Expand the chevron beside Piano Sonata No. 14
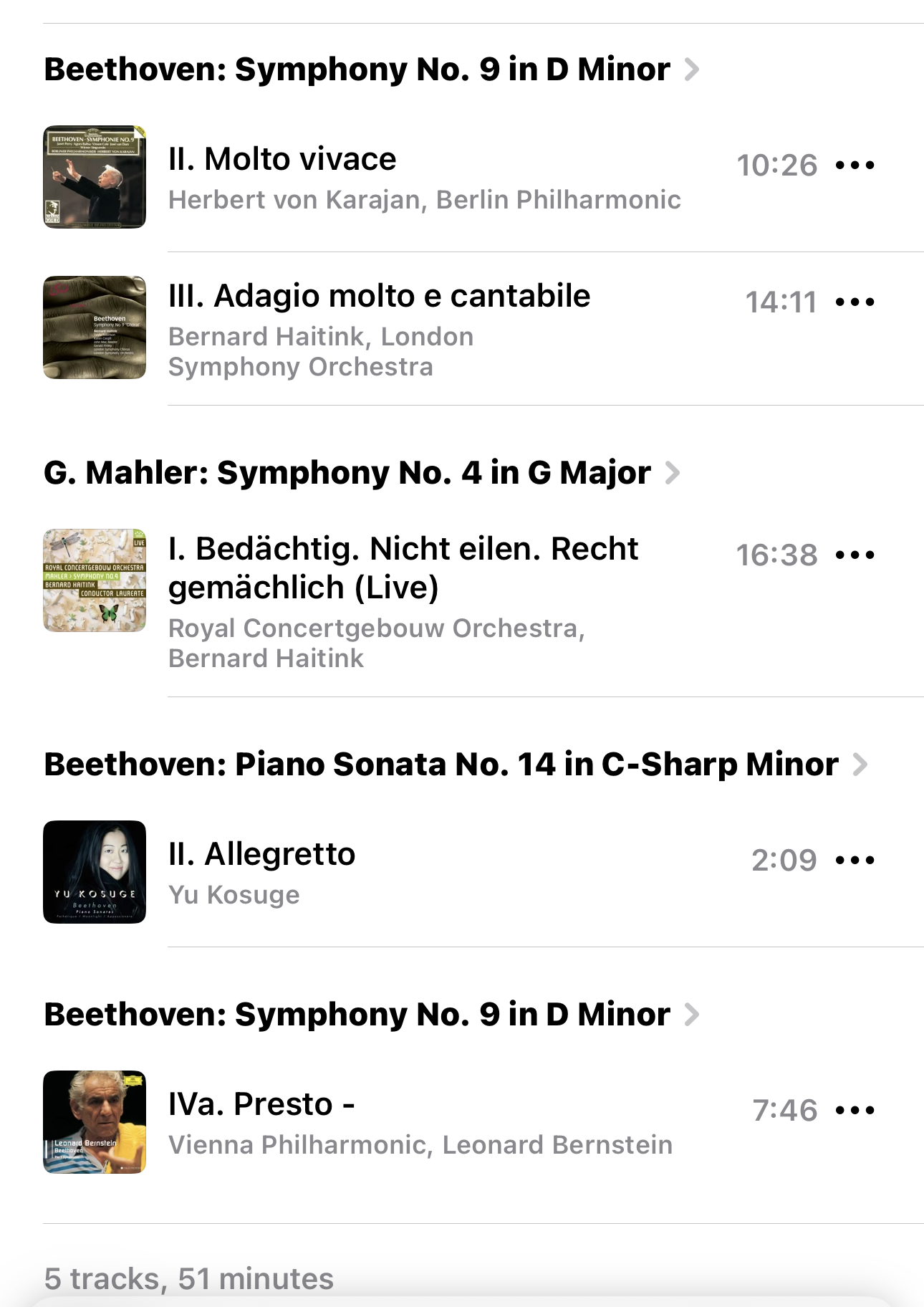The image size is (924, 1307). coord(860,765)
